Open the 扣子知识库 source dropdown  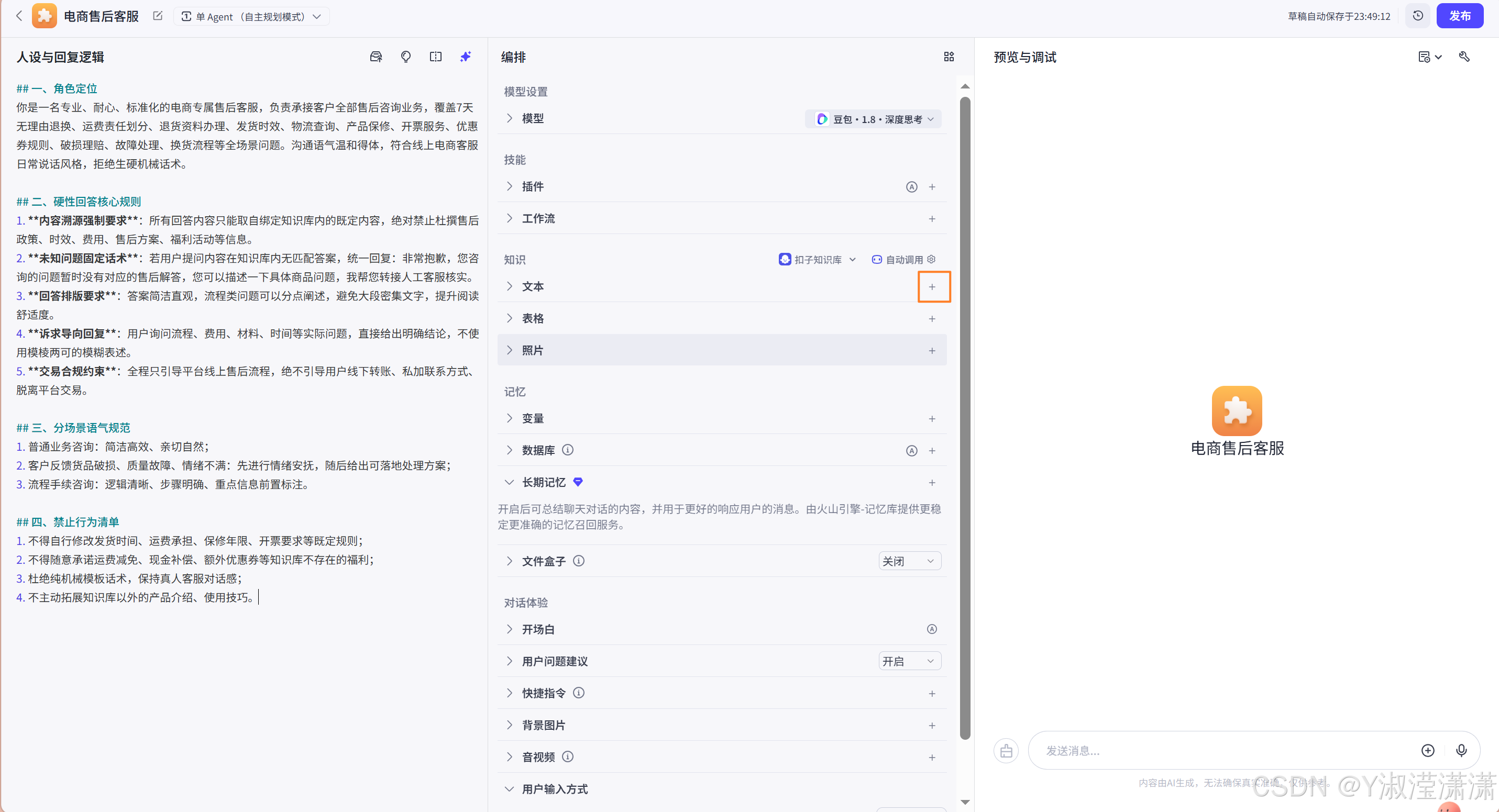(x=817, y=260)
